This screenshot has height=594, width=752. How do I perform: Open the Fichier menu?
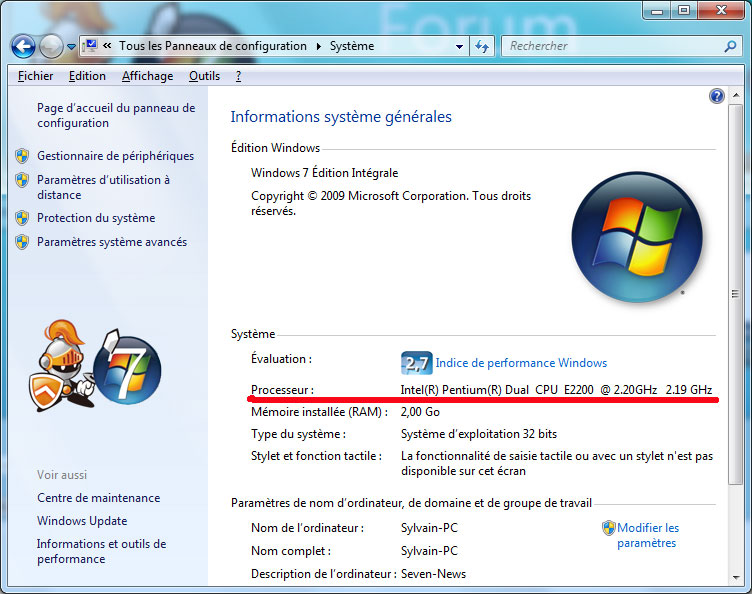pyautogui.click(x=35, y=76)
